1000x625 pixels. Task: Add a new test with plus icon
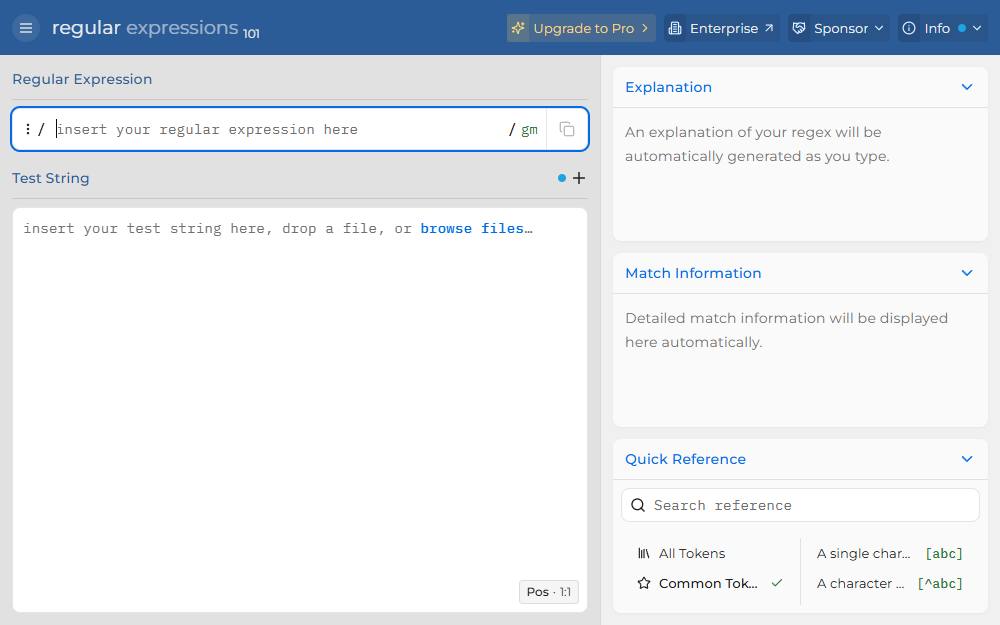click(x=578, y=178)
